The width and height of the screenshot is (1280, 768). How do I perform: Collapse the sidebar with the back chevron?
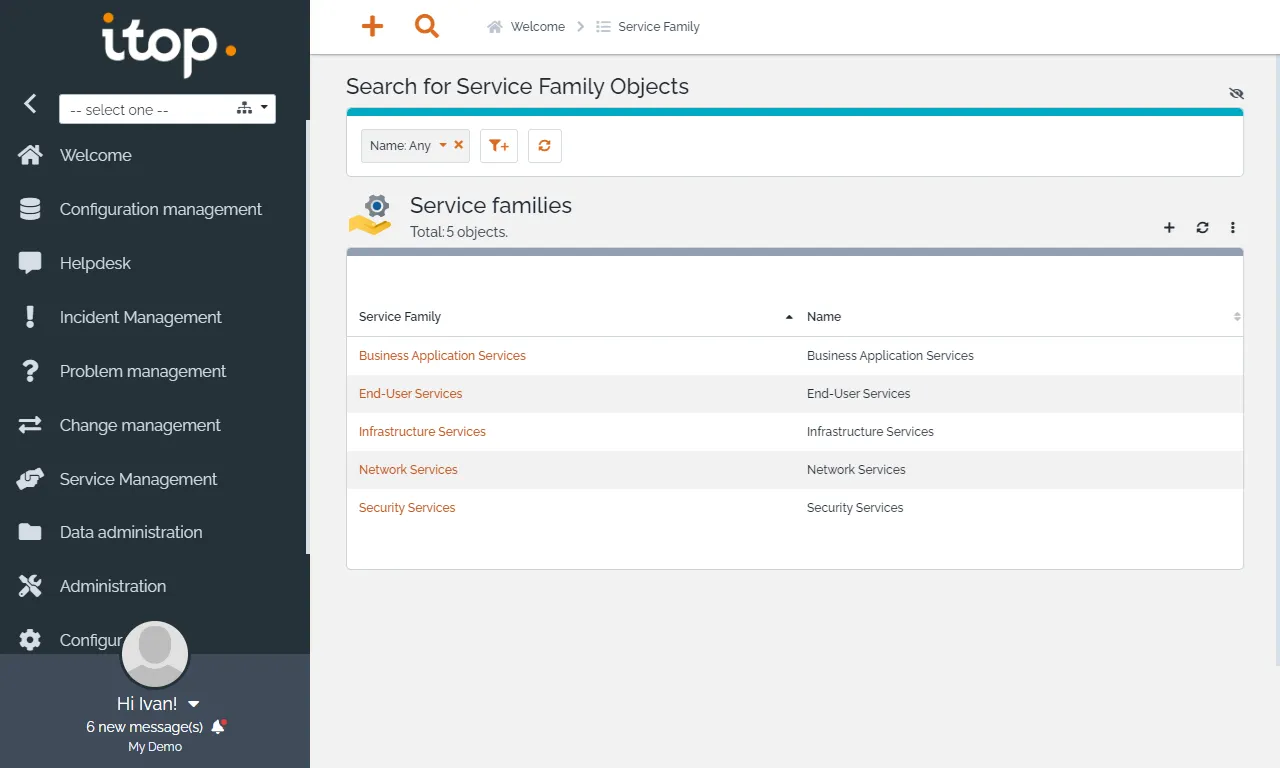(30, 103)
